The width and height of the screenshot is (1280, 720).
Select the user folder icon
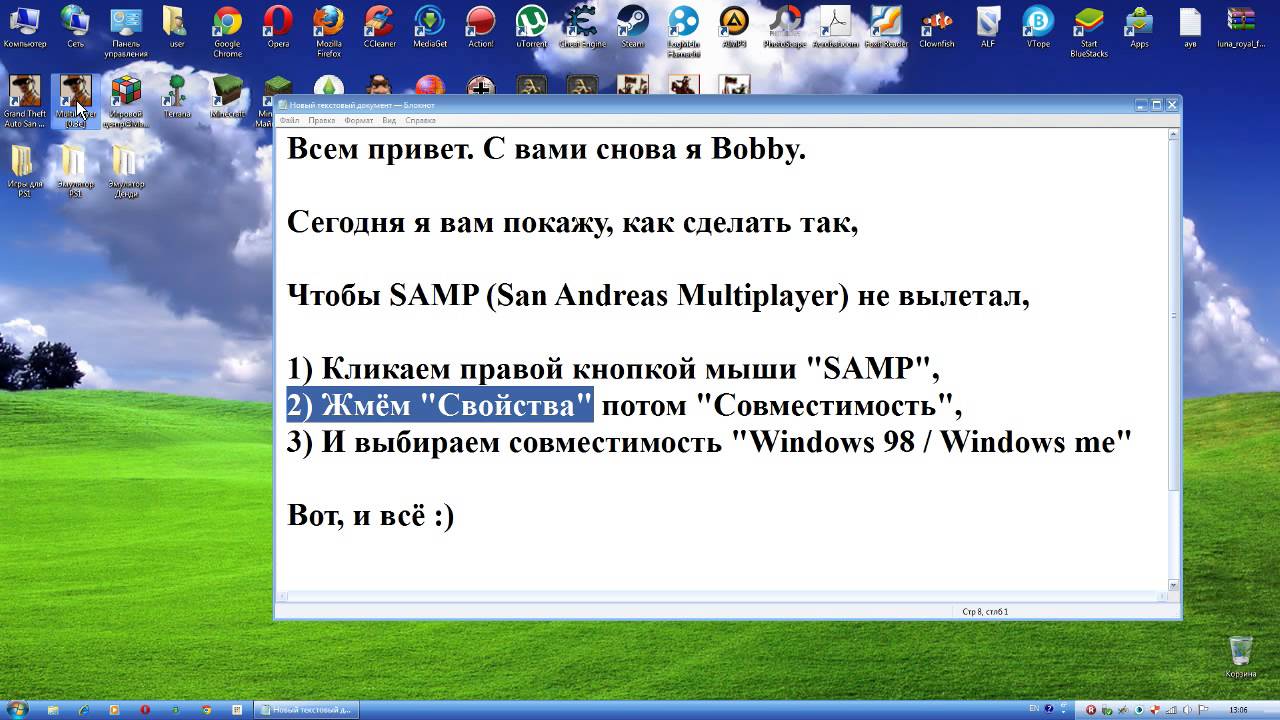(176, 27)
